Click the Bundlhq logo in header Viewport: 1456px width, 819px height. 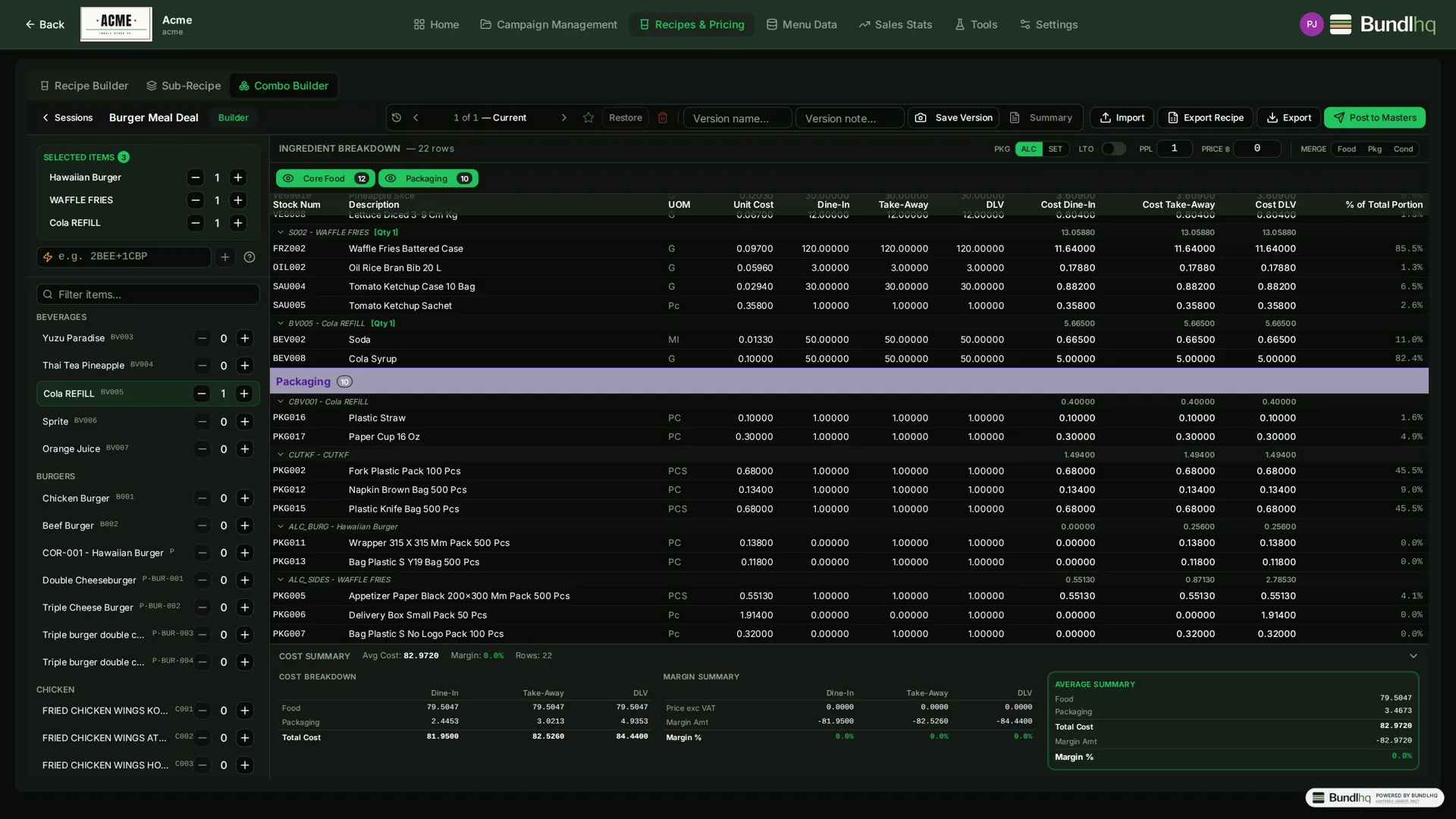(x=1382, y=24)
